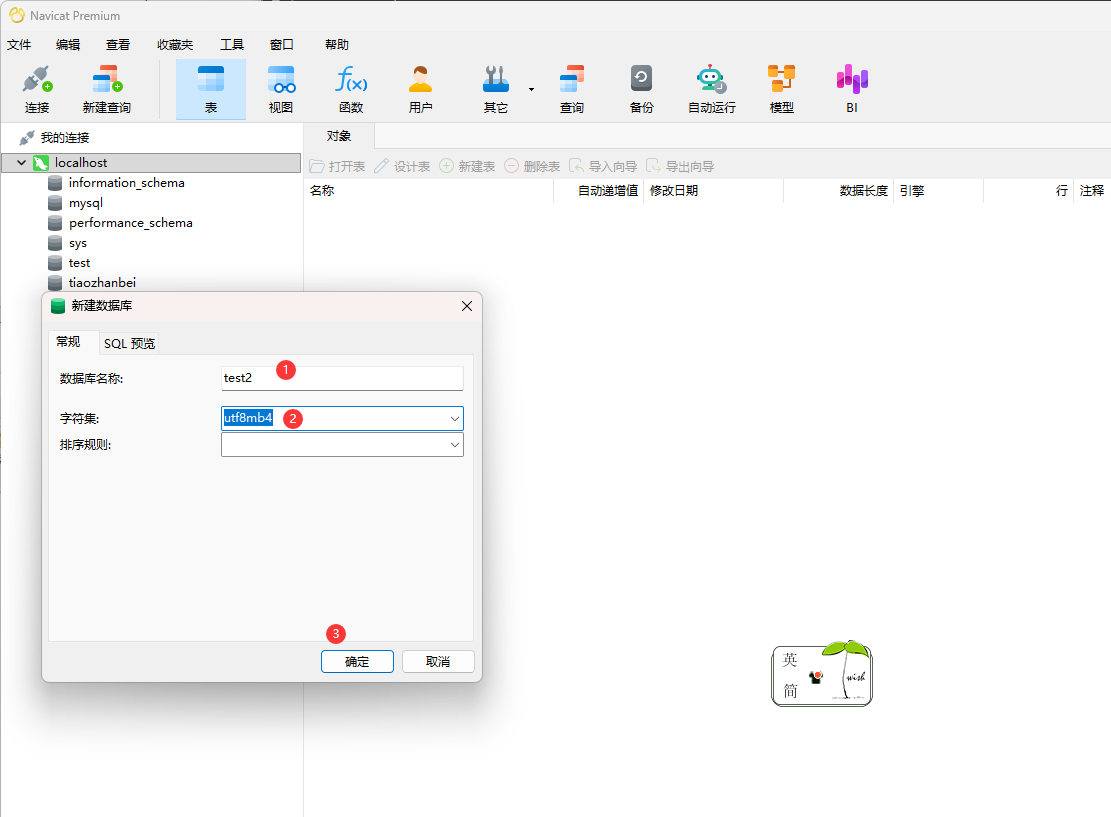This screenshot has height=817, width=1111.
Task: Click 导入向导 (Import Wizard) button
Action: 604,167
